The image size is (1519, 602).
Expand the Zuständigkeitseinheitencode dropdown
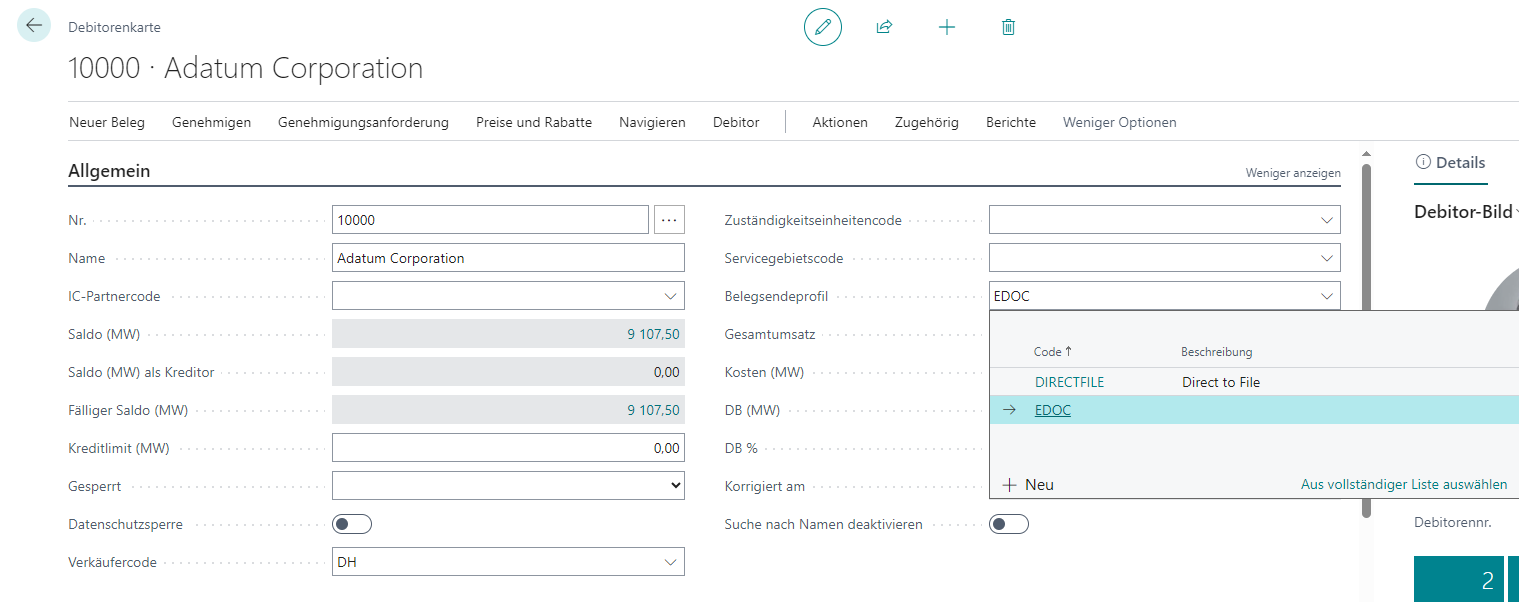[x=1326, y=220]
